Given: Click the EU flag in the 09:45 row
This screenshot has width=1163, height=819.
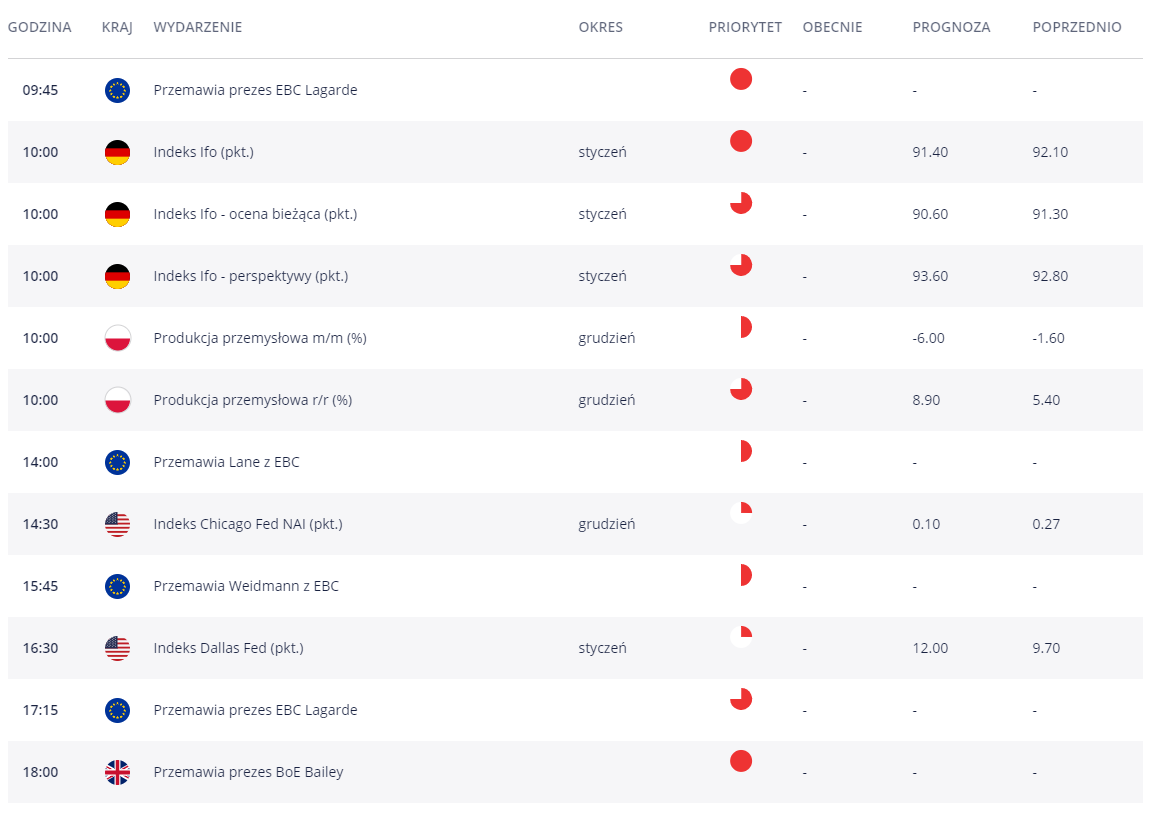Looking at the screenshot, I should coord(117,91).
